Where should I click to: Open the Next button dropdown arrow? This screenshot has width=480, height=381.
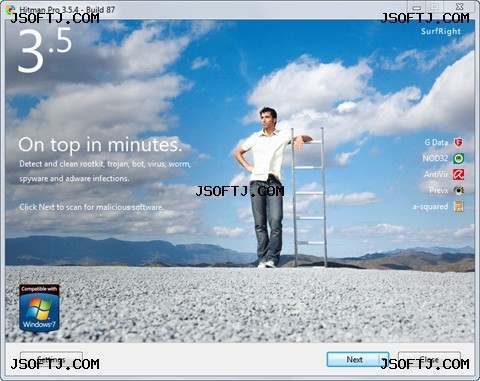click(384, 360)
